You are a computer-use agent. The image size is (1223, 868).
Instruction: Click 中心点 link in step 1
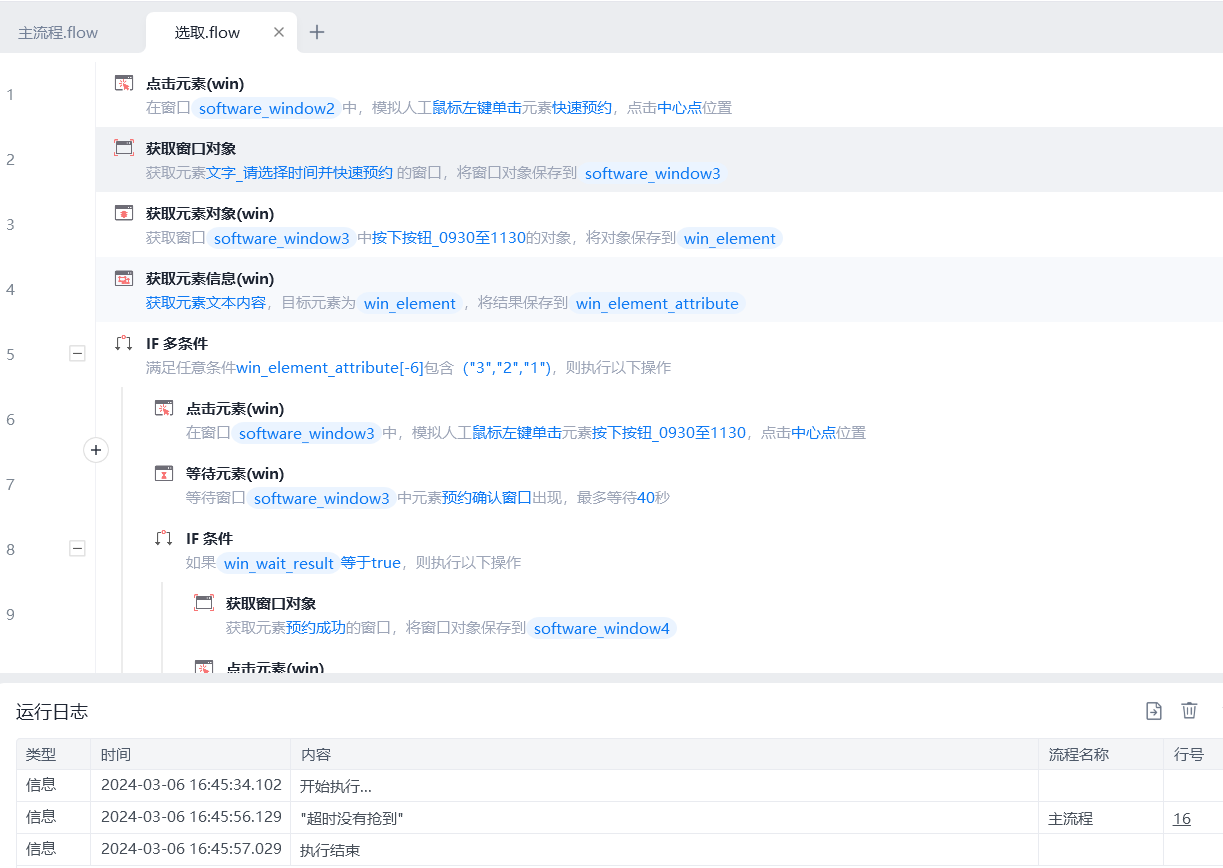coord(679,108)
